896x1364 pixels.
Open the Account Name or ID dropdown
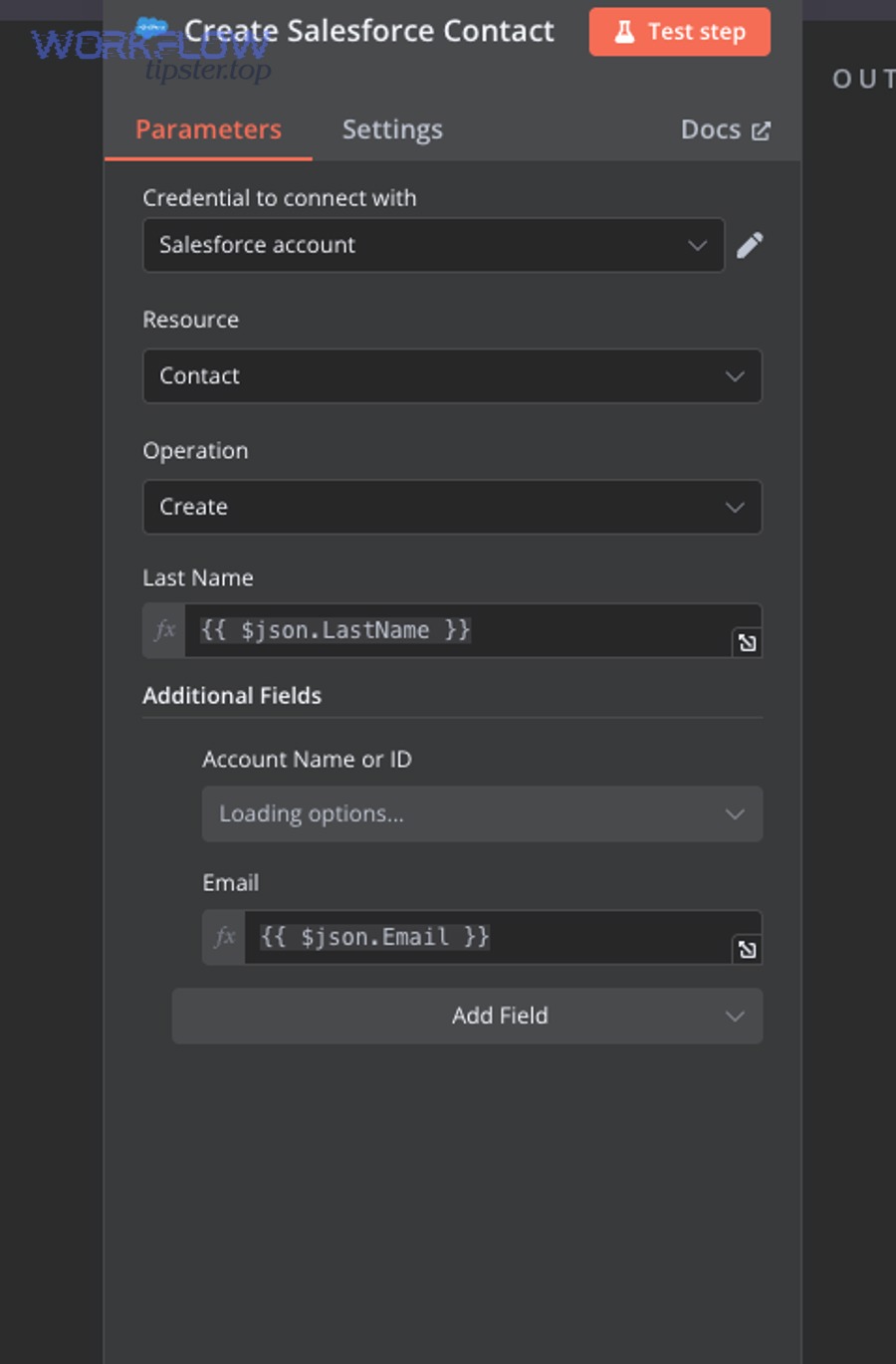[x=482, y=813]
